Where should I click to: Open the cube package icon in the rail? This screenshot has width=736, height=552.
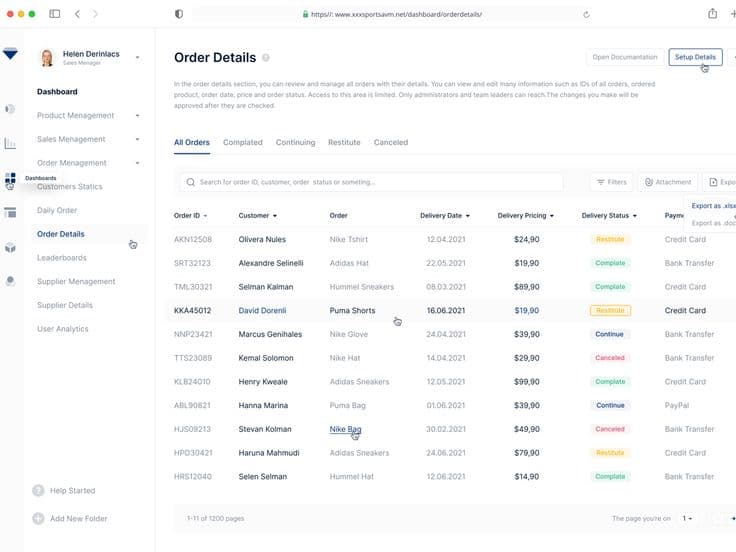tap(10, 247)
